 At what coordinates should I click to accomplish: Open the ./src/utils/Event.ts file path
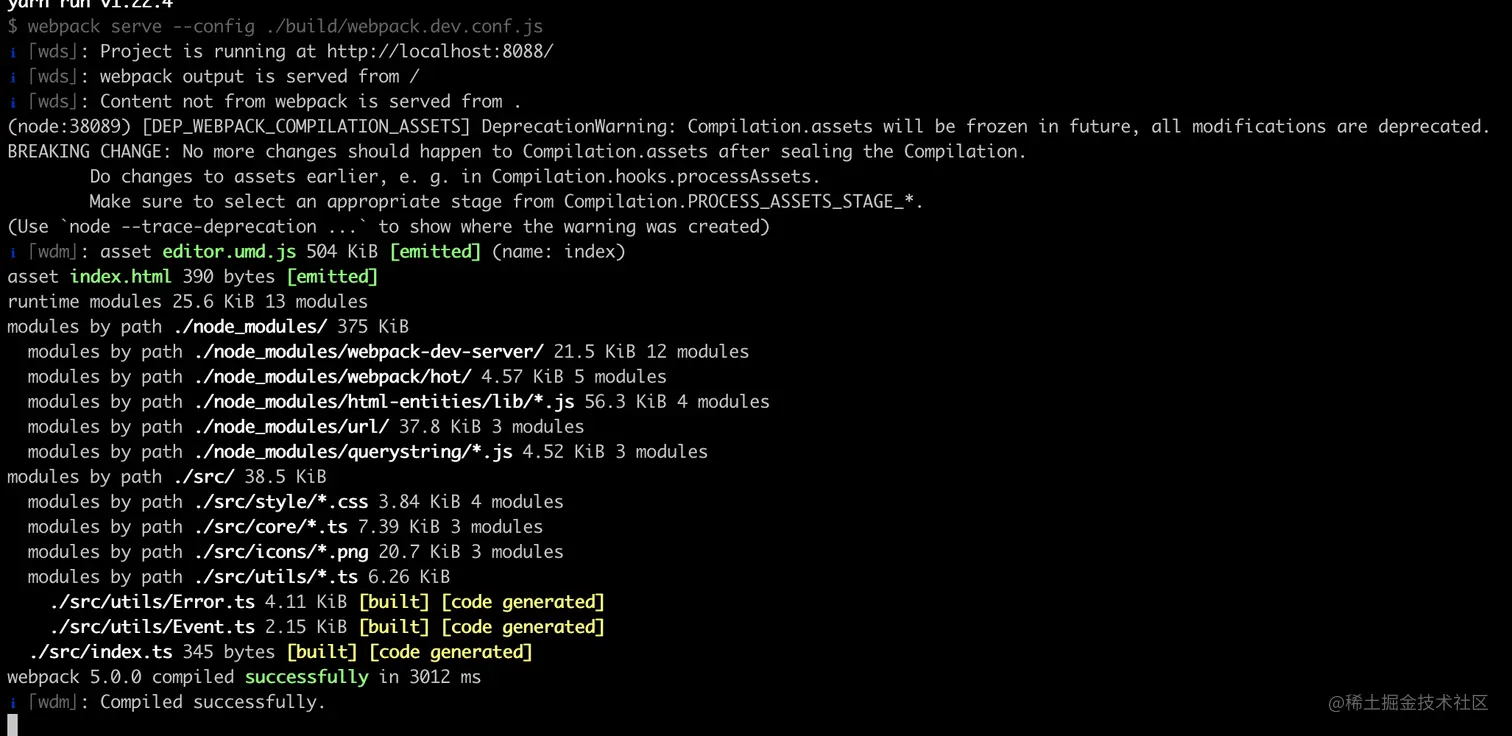(152, 626)
